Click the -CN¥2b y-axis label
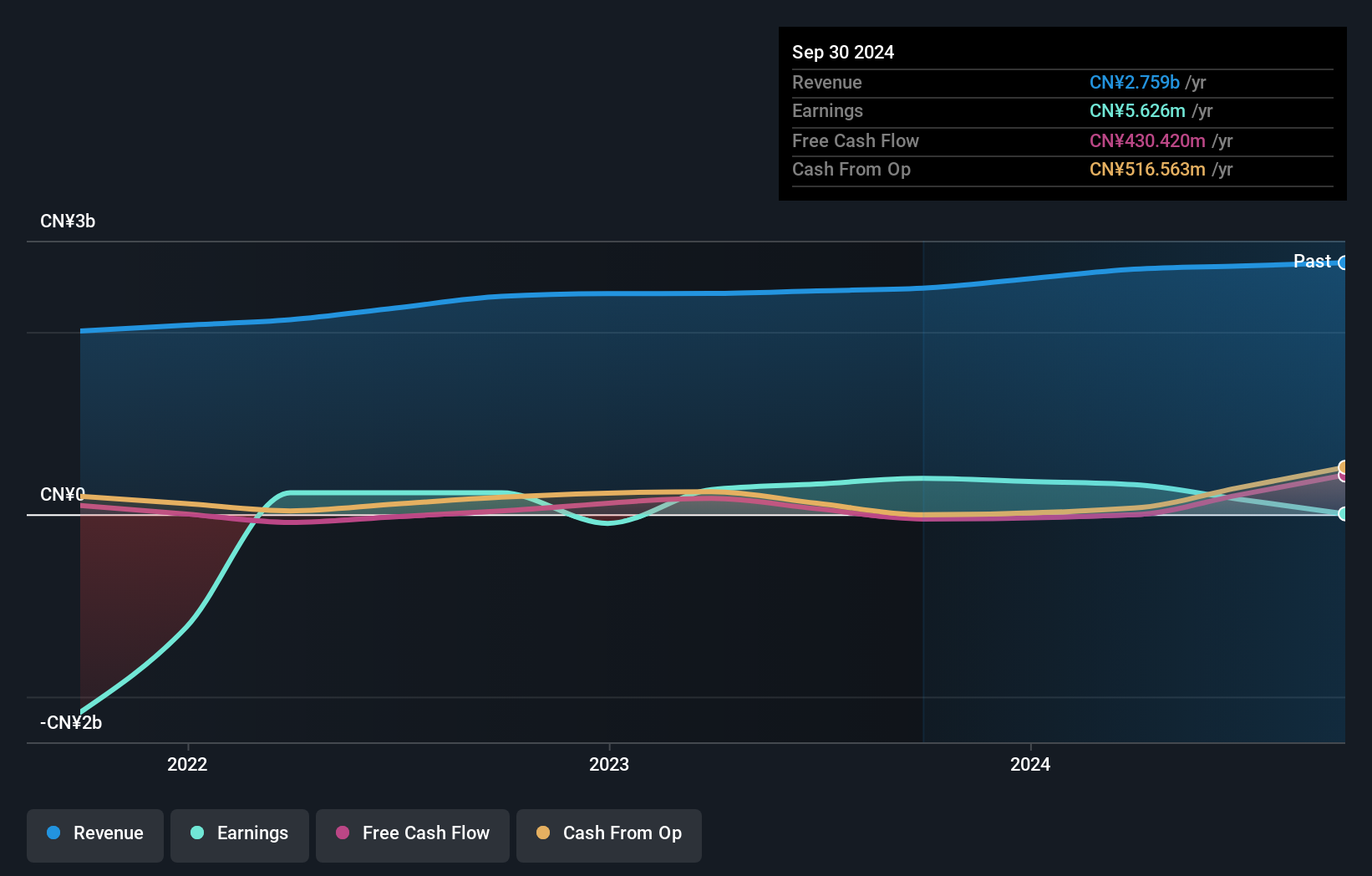The width and height of the screenshot is (1372, 876). pos(71,723)
